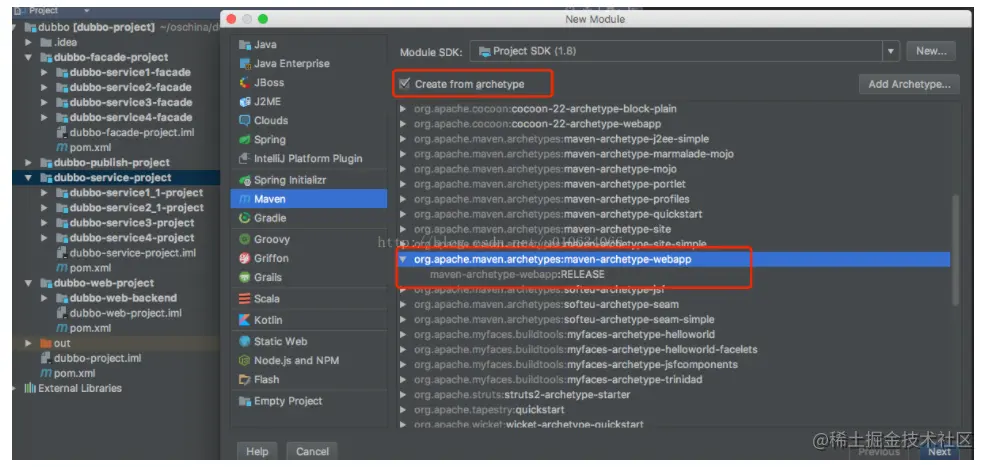Select Kotlin module type
This screenshot has width=990, height=467.
[x=309, y=320]
